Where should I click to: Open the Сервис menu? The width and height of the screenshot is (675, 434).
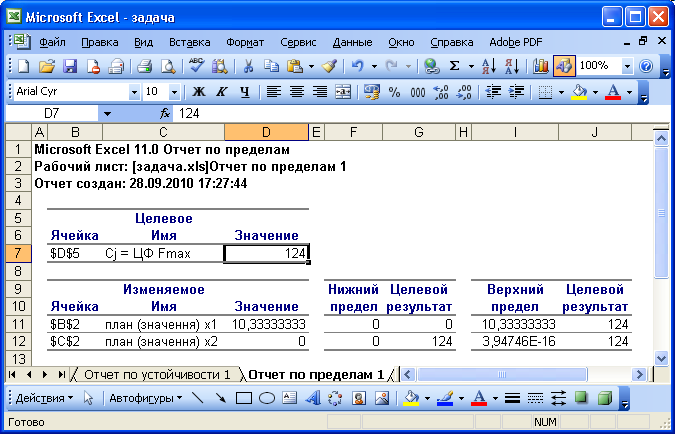298,42
